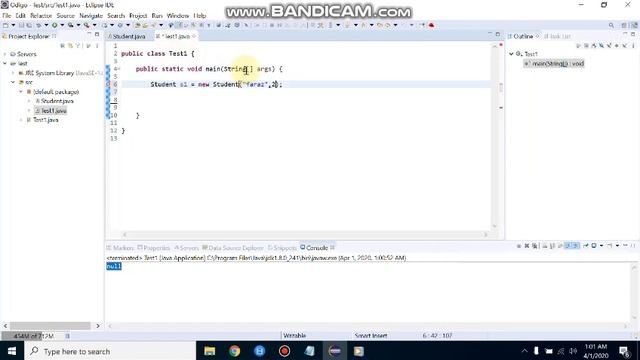Viewport: 640px width, 360px height.
Task: Open the Markers view tab
Action: pos(120,248)
